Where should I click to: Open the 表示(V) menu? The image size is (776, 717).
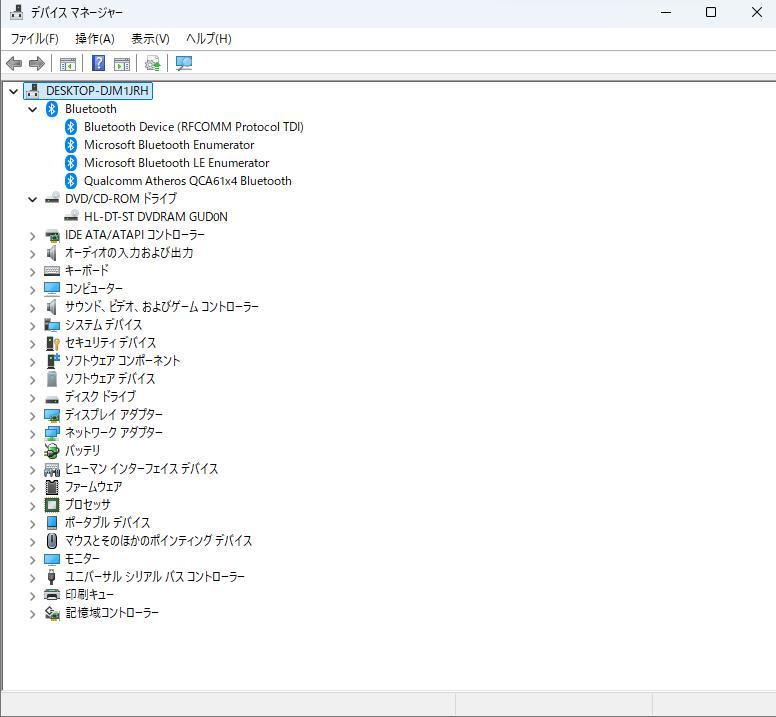pos(150,39)
